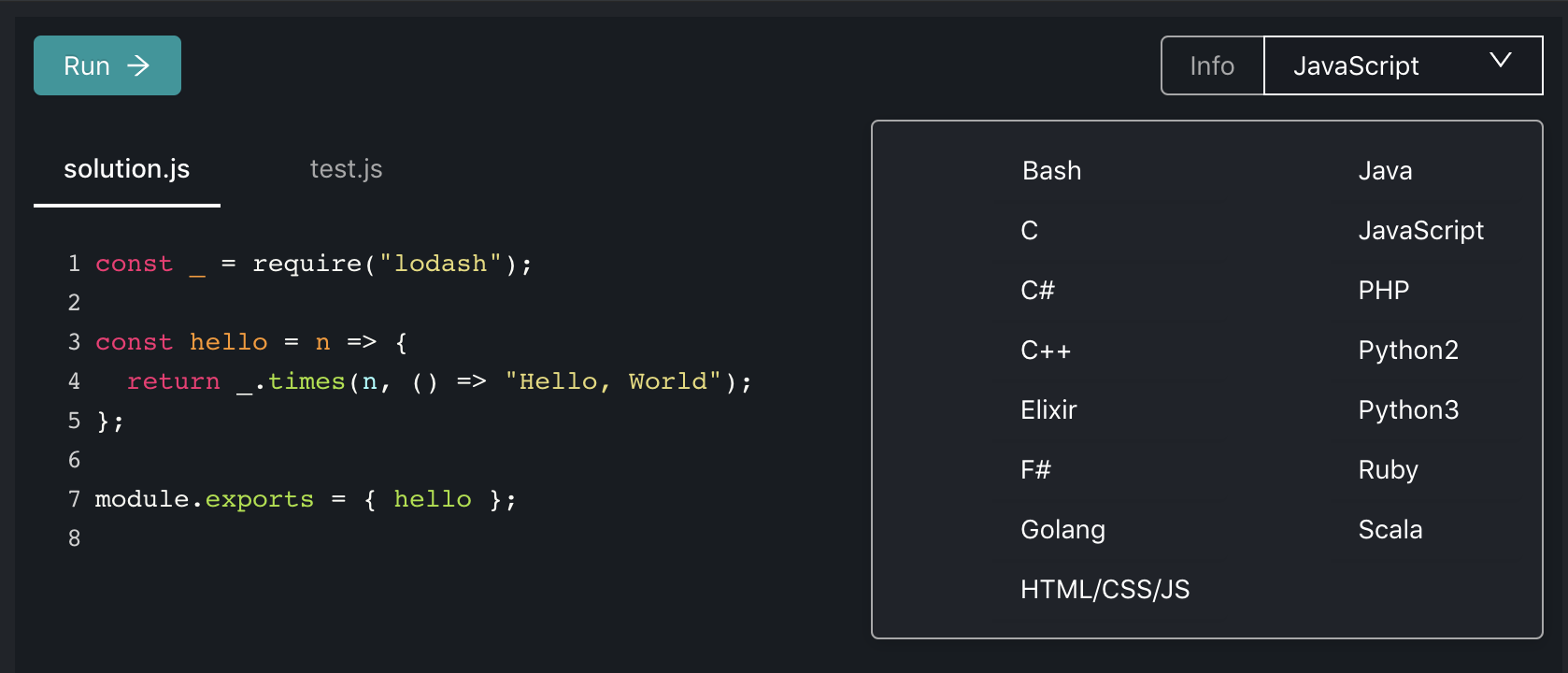The image size is (1568, 673).
Task: Click line number 2 in the editor
Action: (75, 303)
